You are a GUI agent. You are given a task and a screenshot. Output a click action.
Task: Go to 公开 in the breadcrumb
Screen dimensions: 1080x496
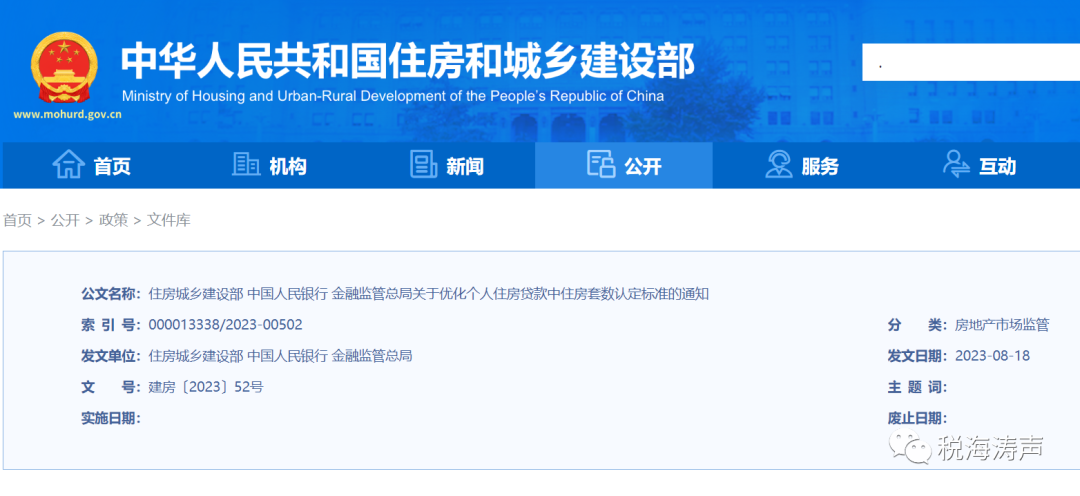pos(65,220)
